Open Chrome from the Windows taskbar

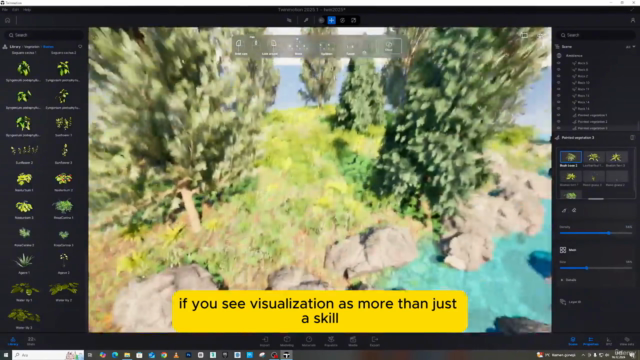coord(164,355)
